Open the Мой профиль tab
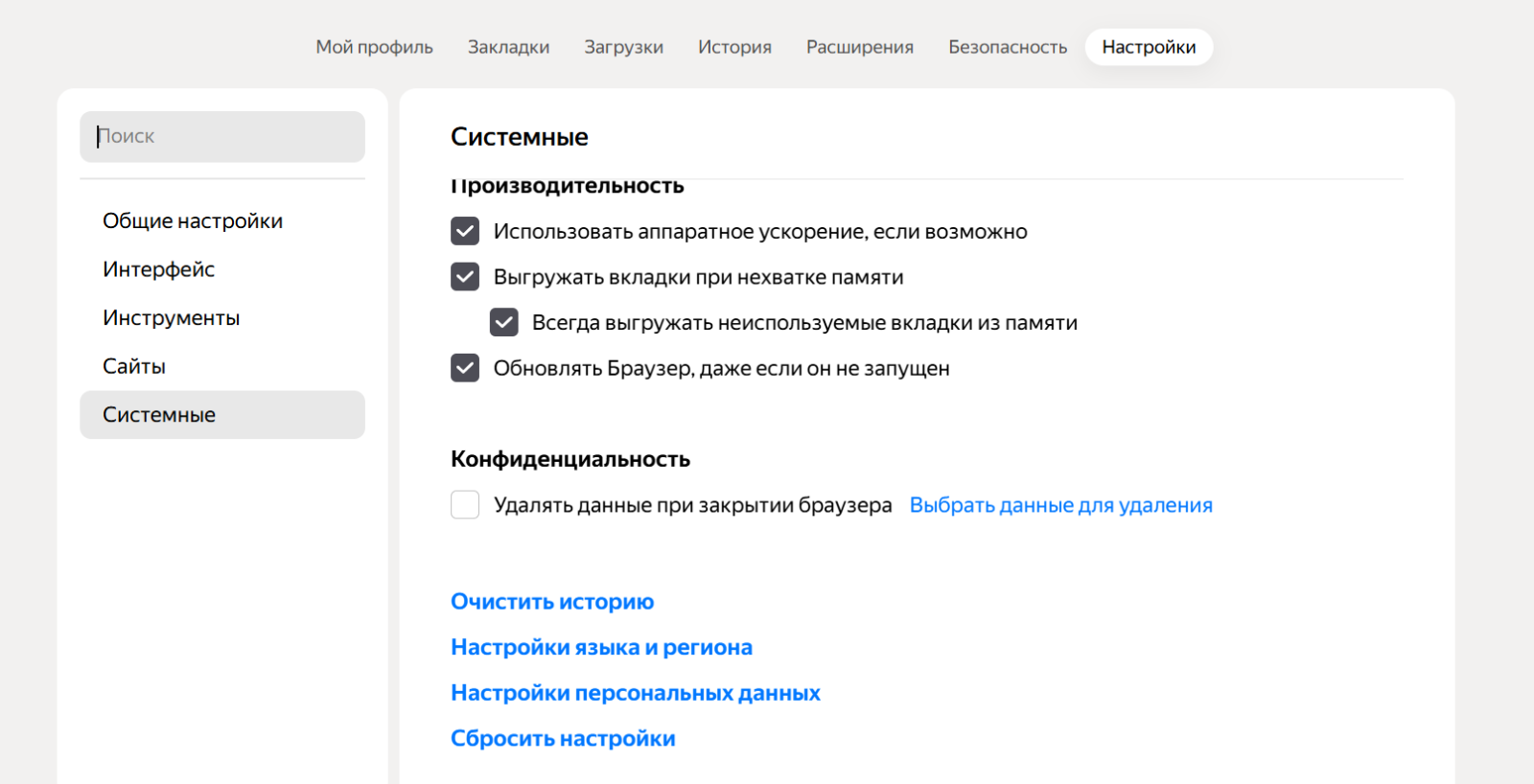1534x784 pixels. [374, 47]
